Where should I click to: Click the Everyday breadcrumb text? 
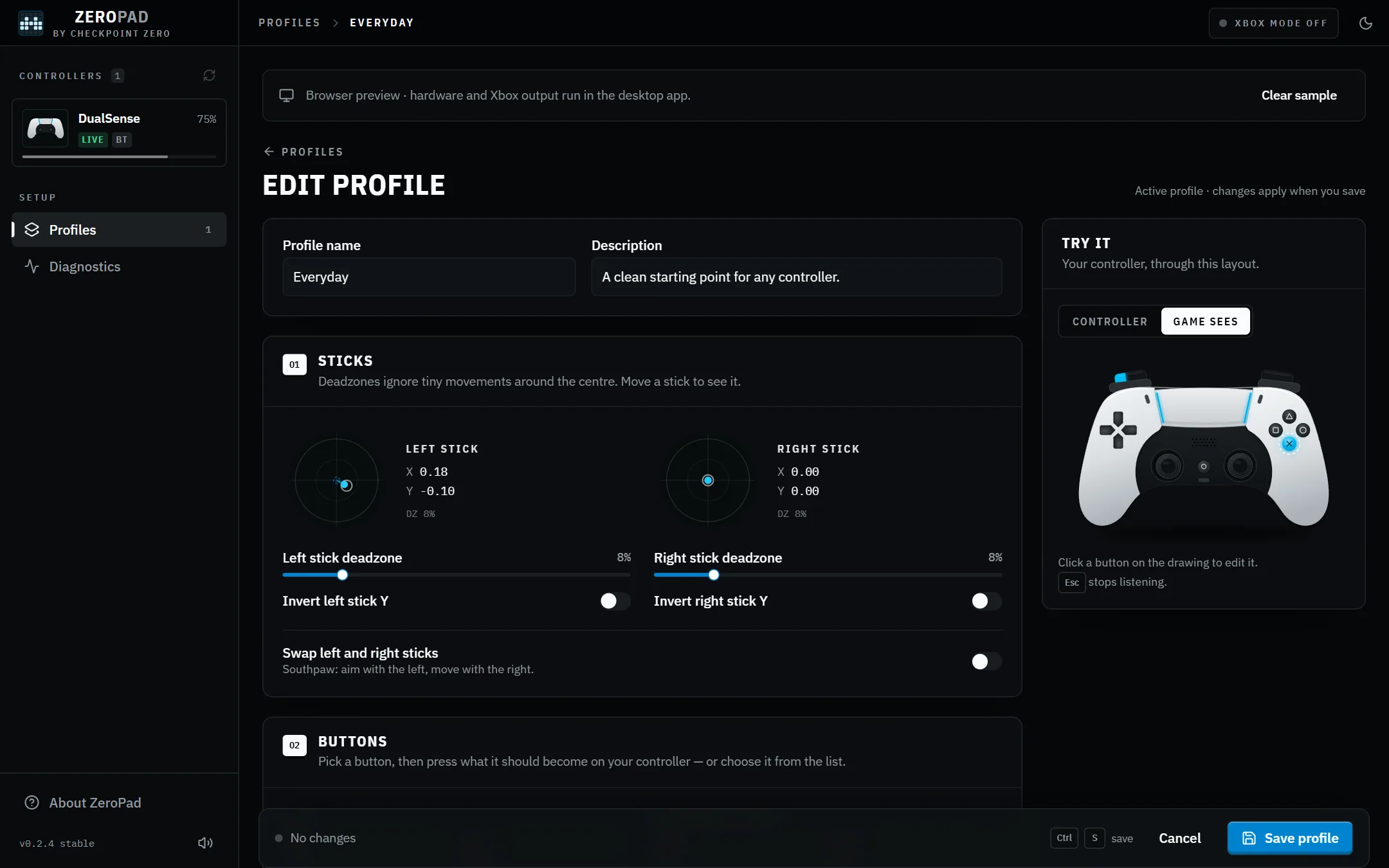coord(382,23)
